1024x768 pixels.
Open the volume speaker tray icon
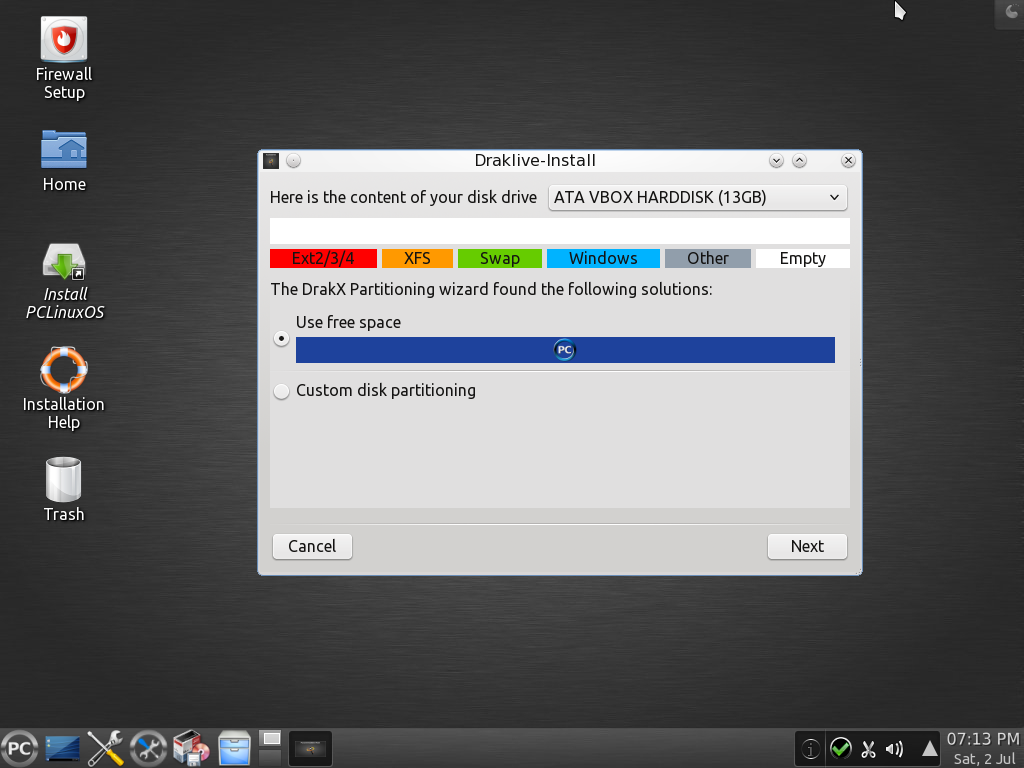tap(895, 748)
